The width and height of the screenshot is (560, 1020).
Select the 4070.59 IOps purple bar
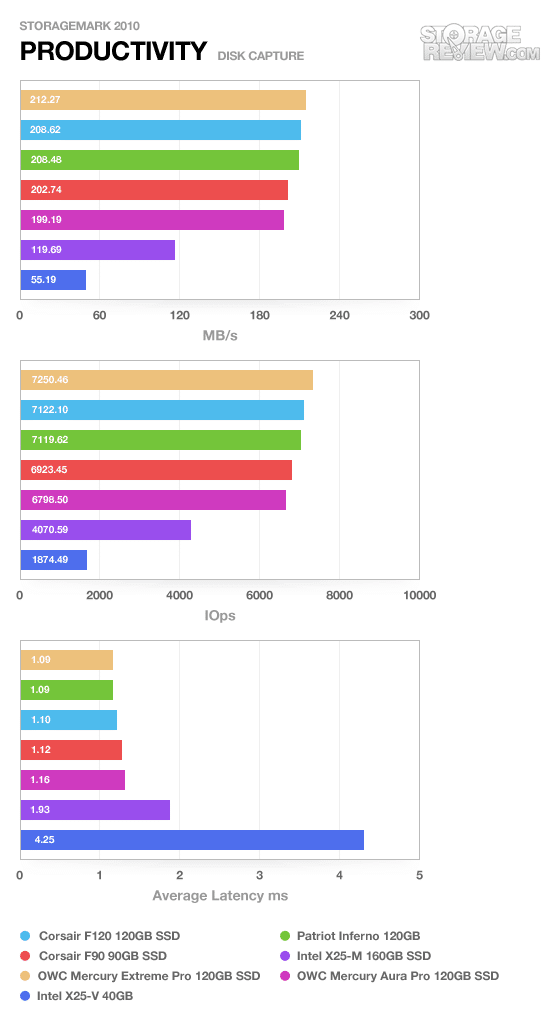106,530
